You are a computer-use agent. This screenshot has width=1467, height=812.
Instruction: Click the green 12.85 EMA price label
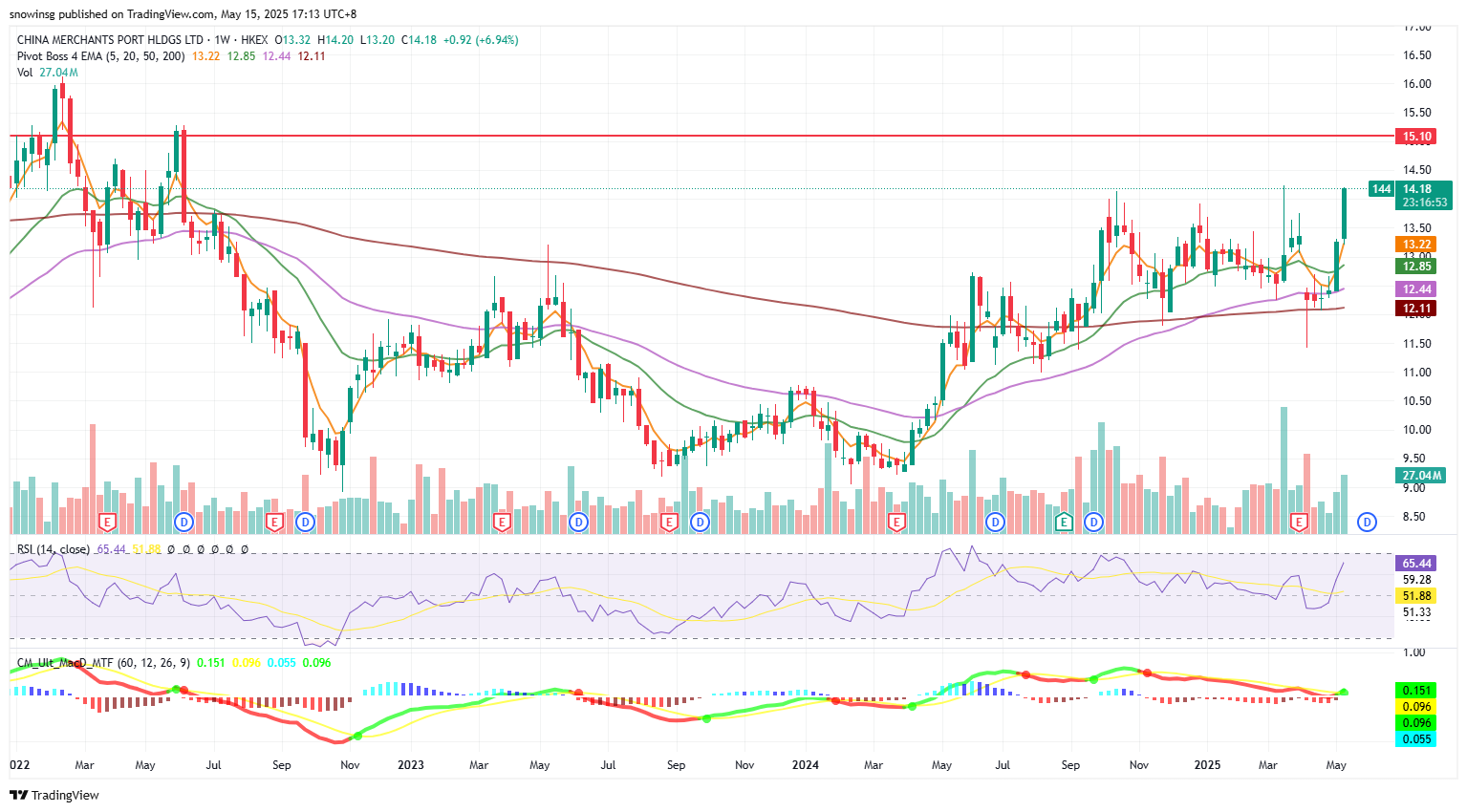tap(1416, 267)
